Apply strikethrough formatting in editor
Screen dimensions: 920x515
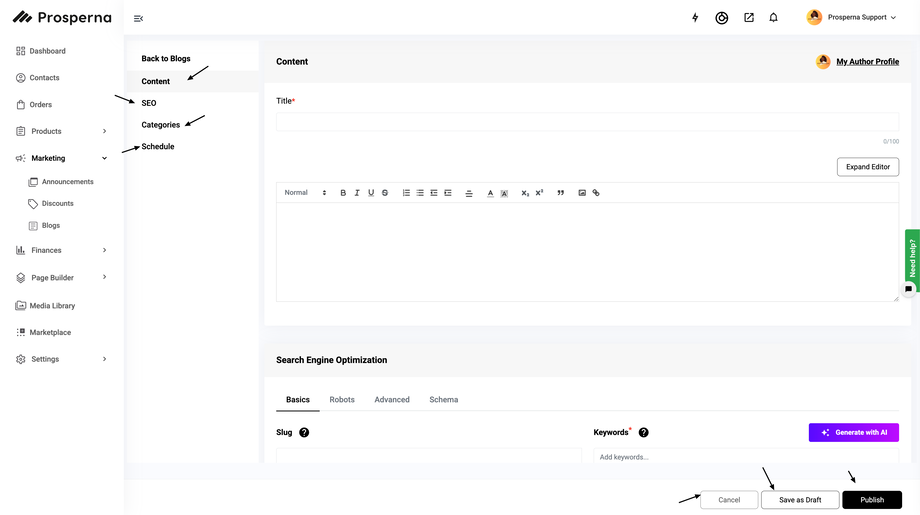385,193
